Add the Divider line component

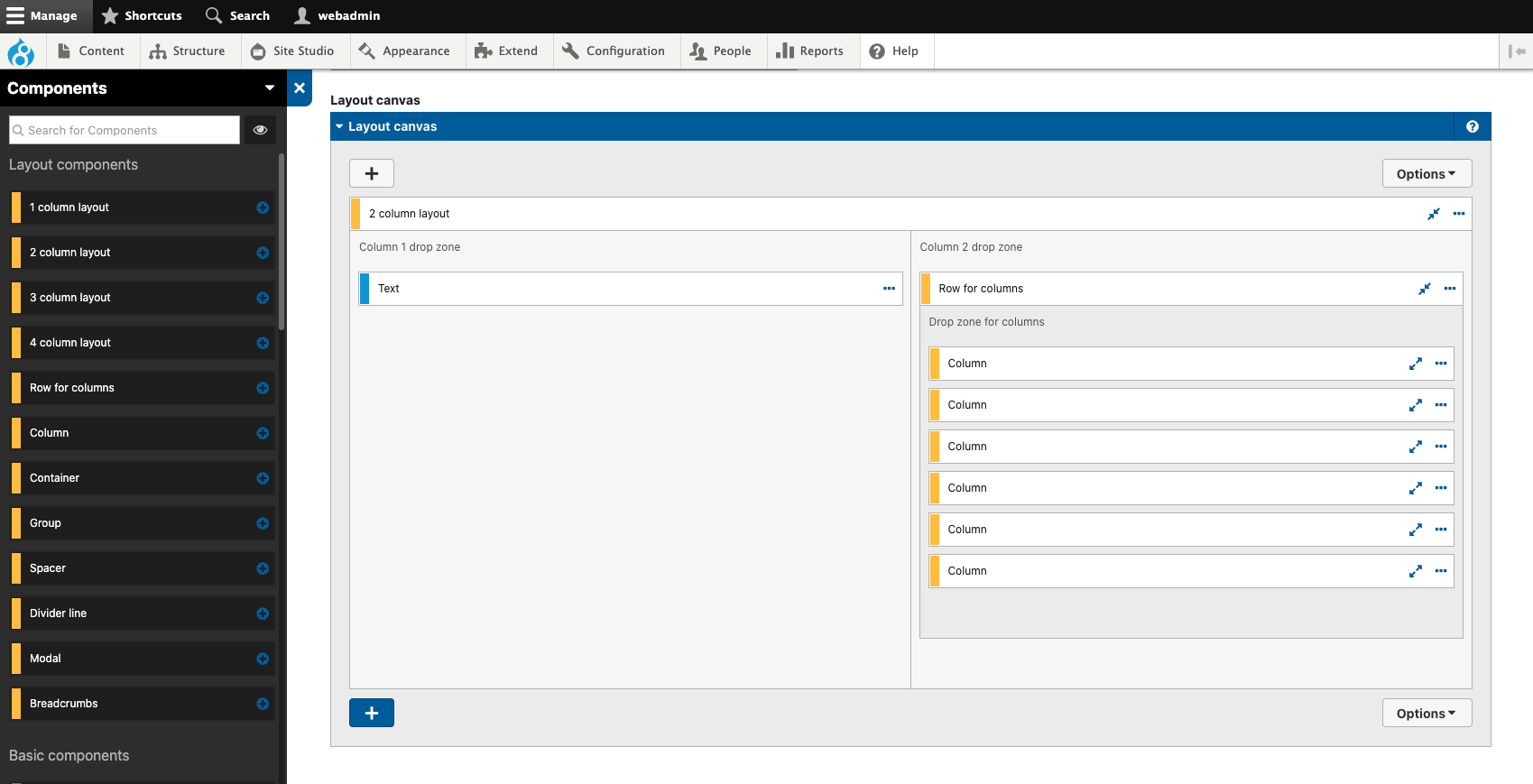(263, 613)
